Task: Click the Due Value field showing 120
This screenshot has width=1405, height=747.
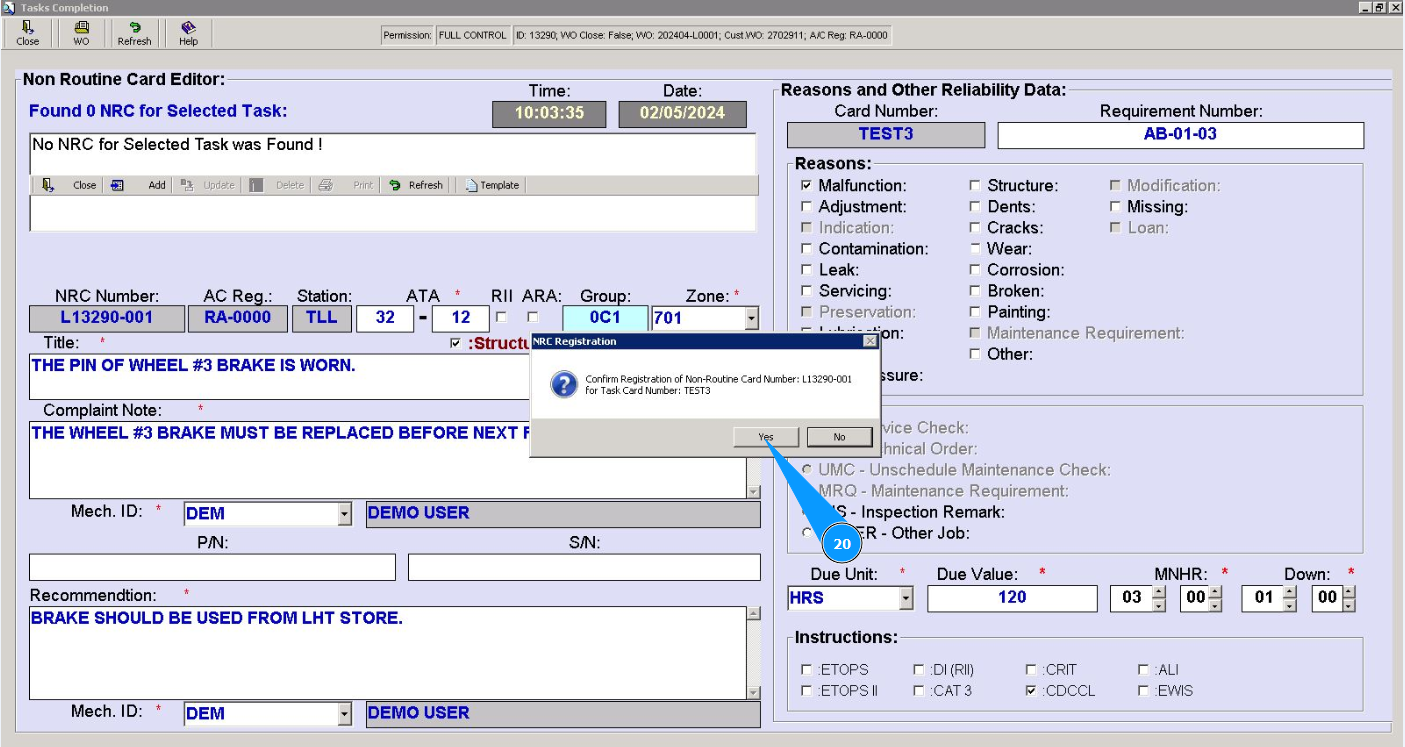Action: [1011, 598]
